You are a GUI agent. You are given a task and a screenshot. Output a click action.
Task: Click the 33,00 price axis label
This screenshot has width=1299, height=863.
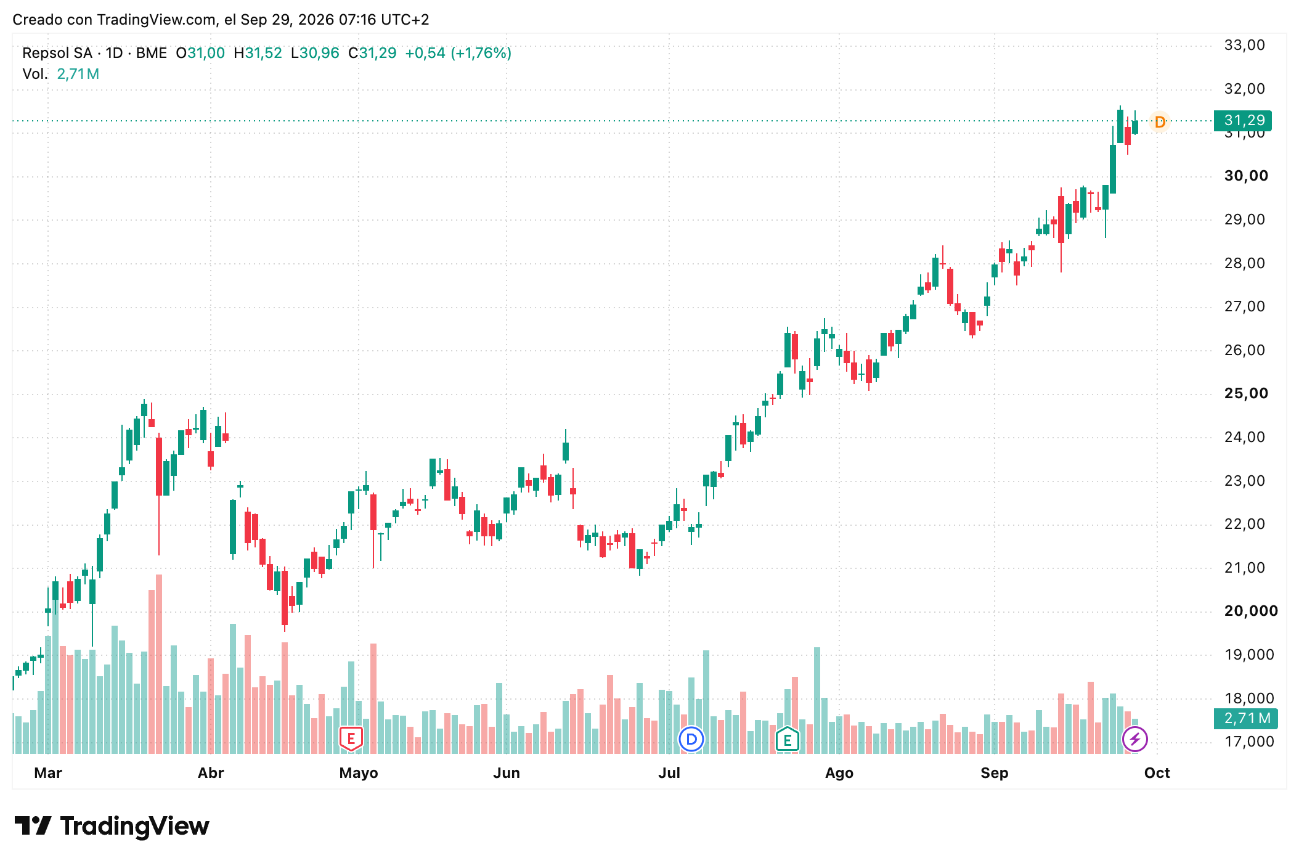[1245, 45]
